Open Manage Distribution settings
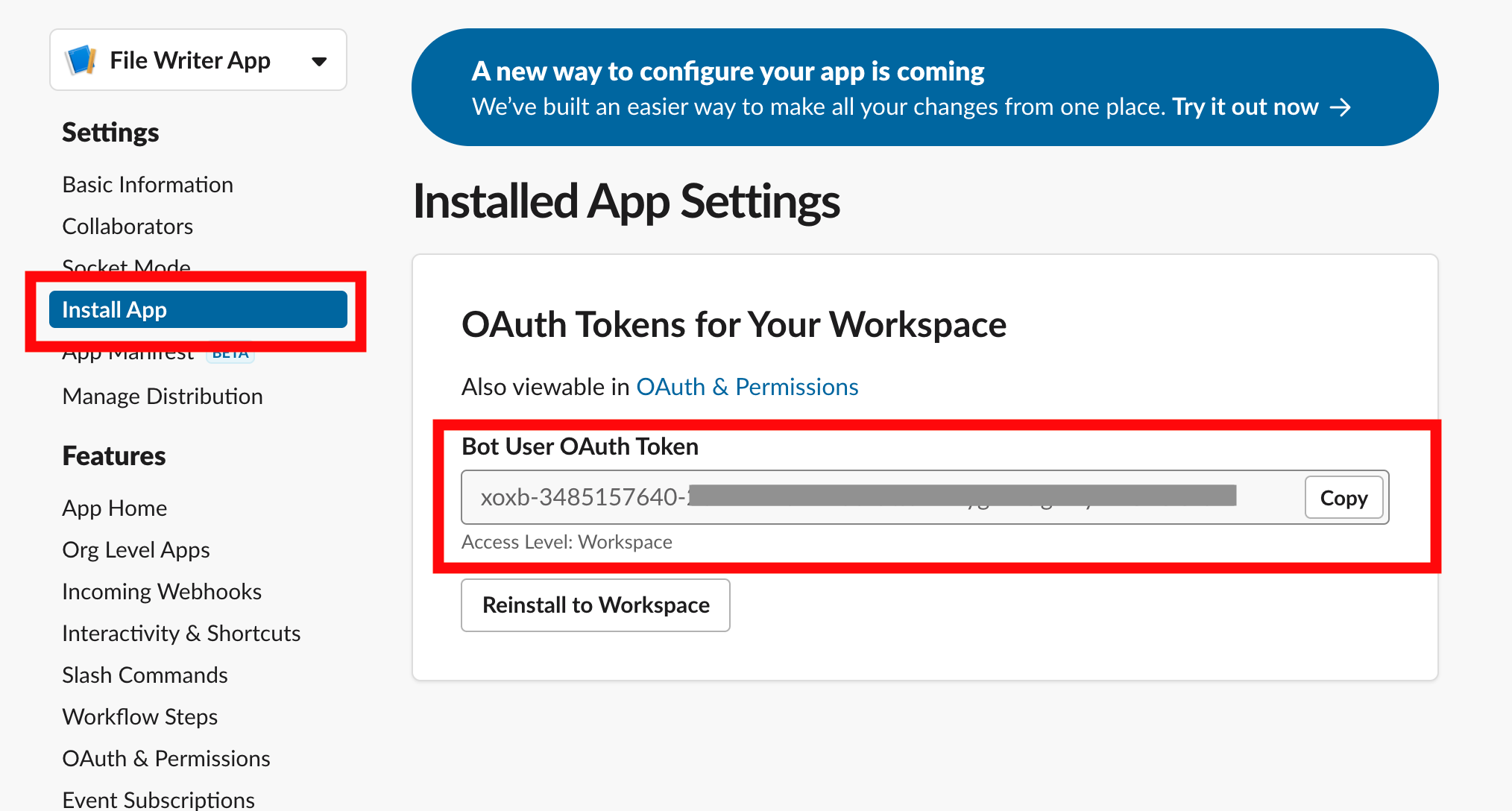 (x=163, y=397)
